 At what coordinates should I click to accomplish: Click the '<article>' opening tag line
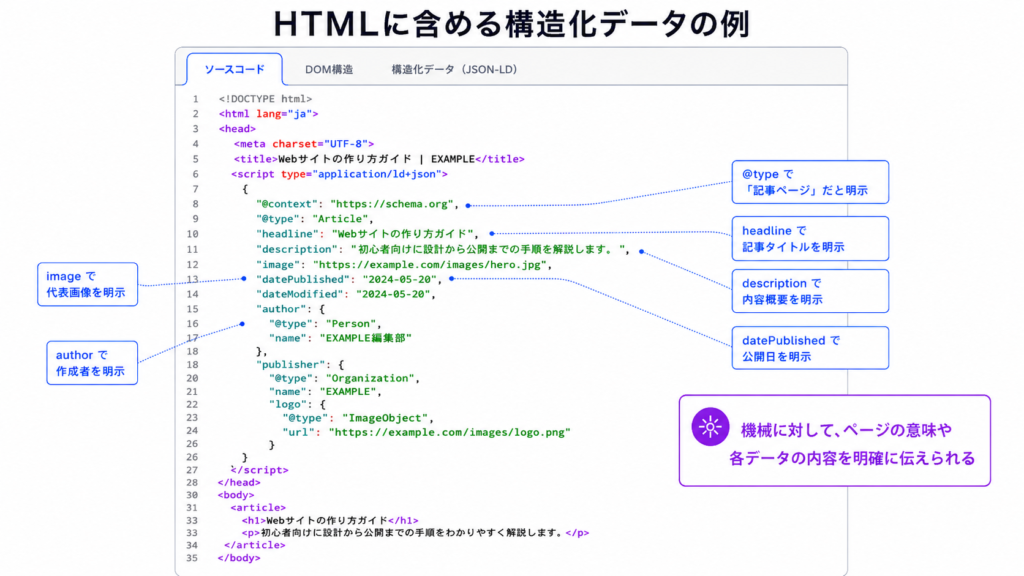point(257,507)
